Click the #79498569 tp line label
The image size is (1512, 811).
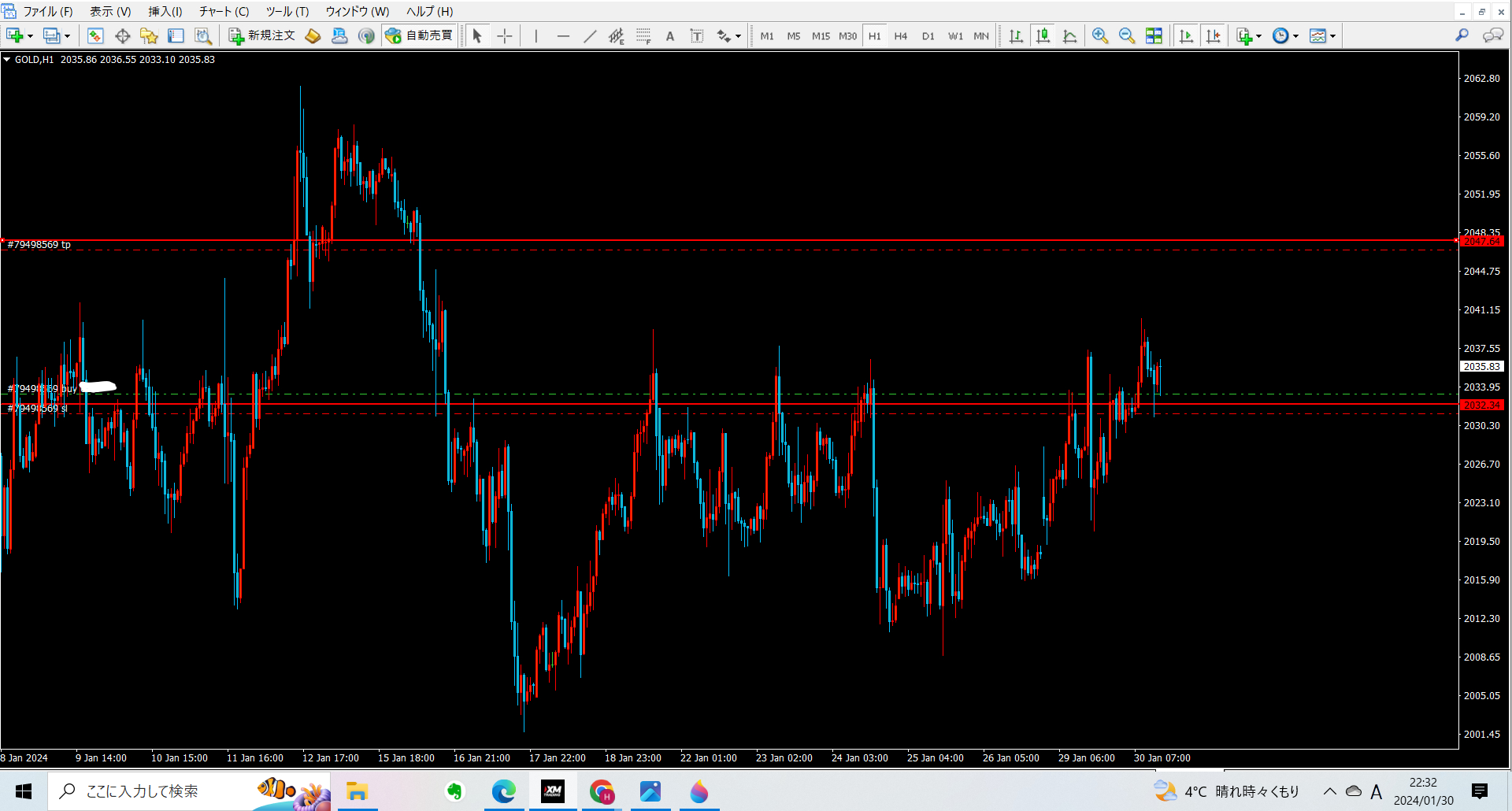(x=39, y=245)
